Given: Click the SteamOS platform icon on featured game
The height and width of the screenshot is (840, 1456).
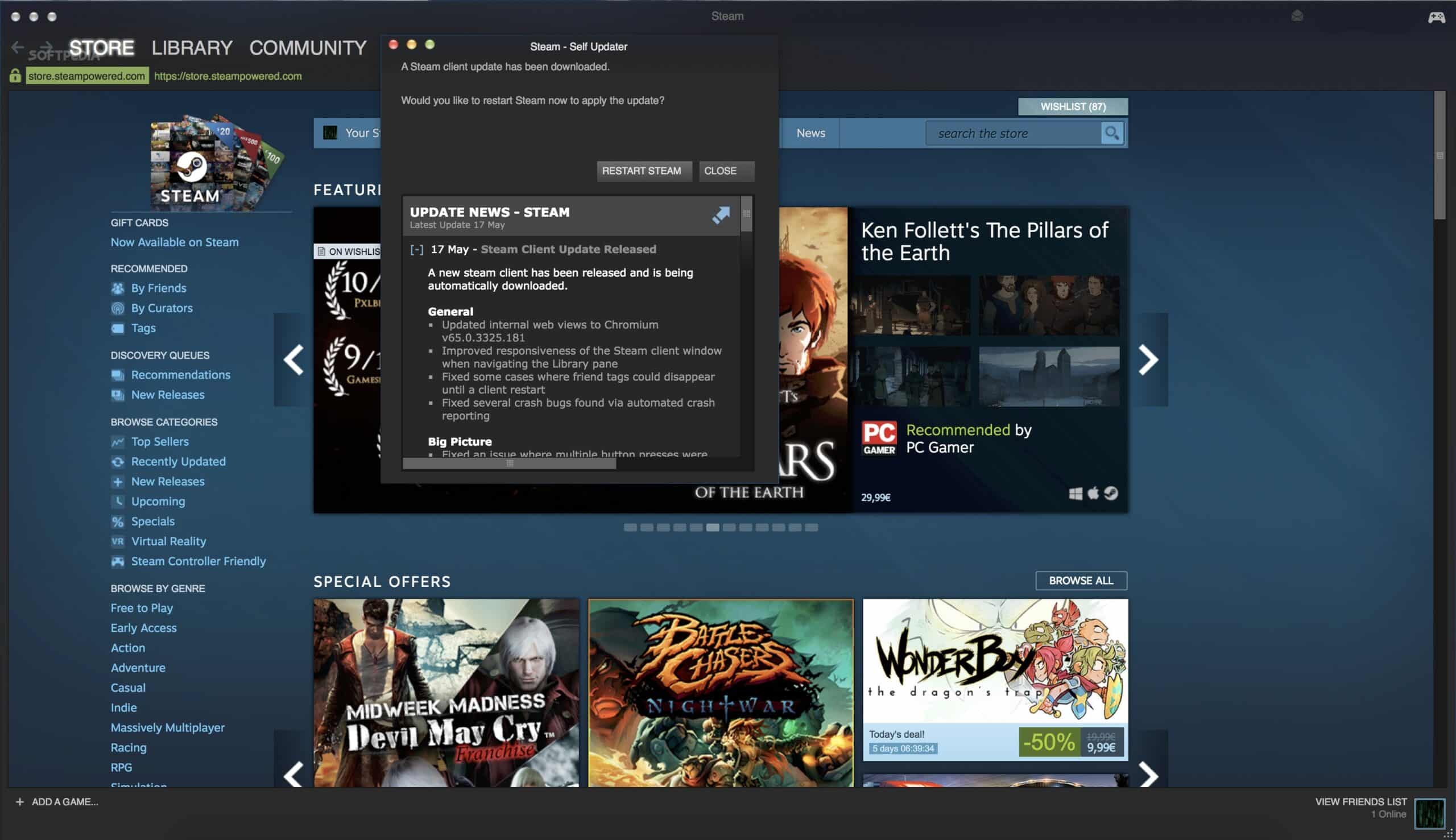Looking at the screenshot, I should [1111, 493].
